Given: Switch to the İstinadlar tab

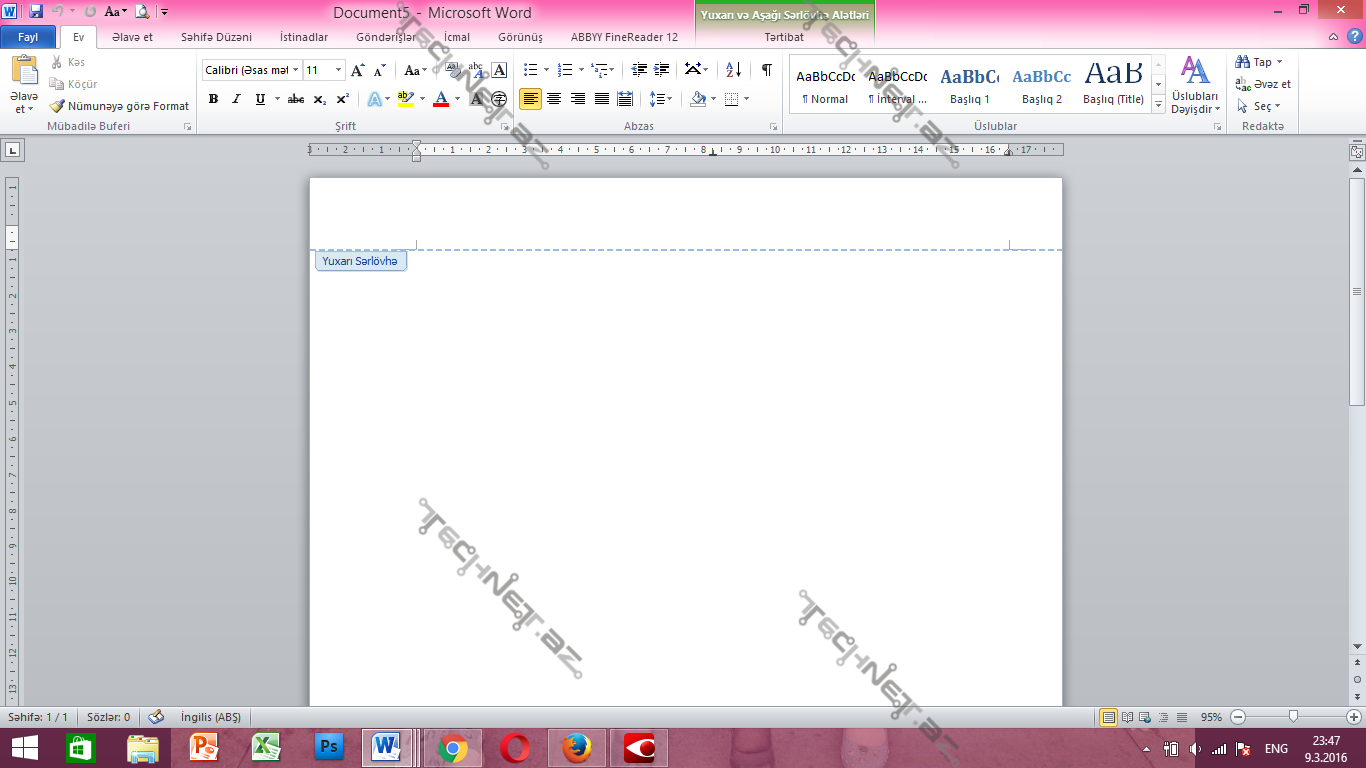Looking at the screenshot, I should pos(303,37).
